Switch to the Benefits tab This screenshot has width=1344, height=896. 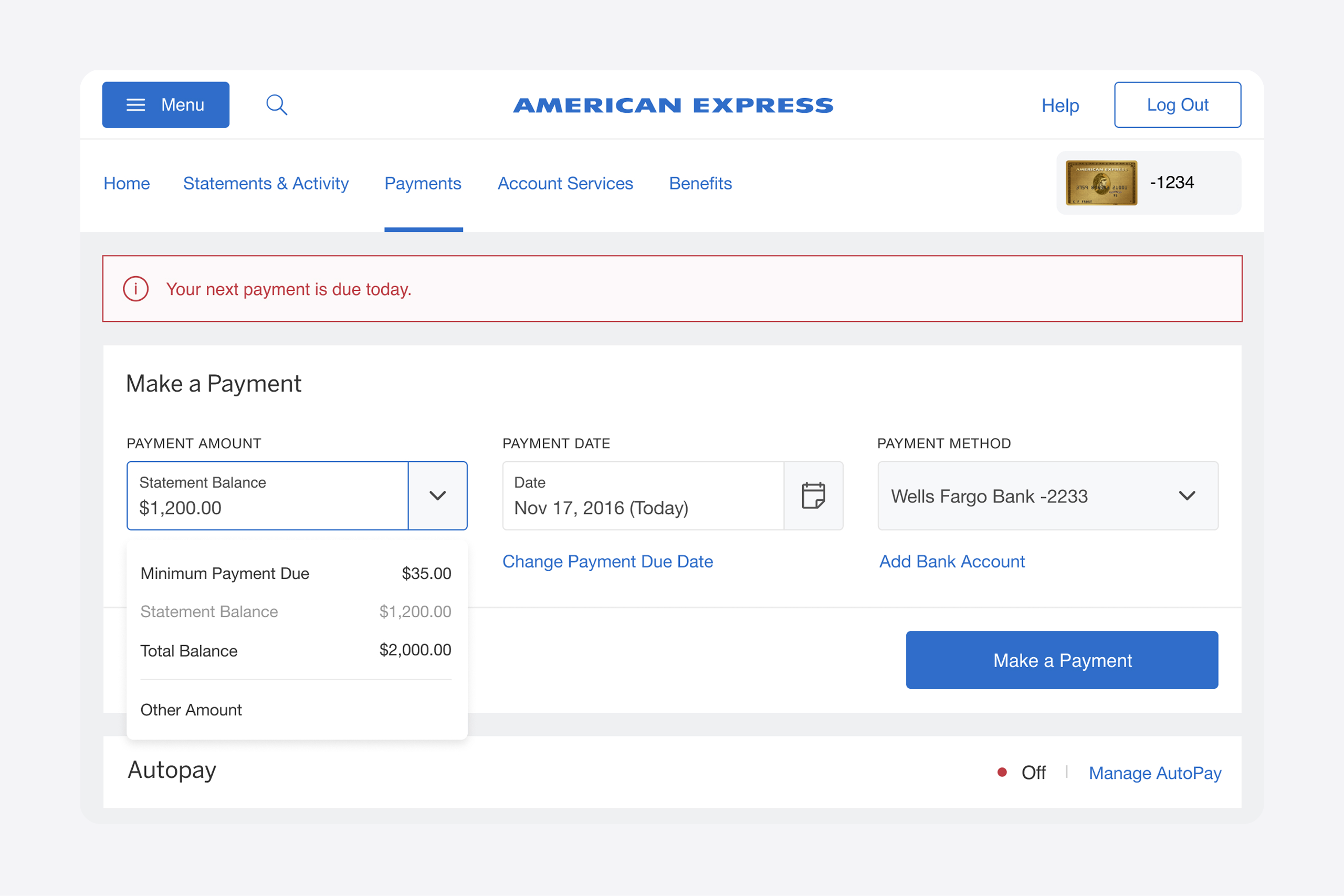pos(700,183)
